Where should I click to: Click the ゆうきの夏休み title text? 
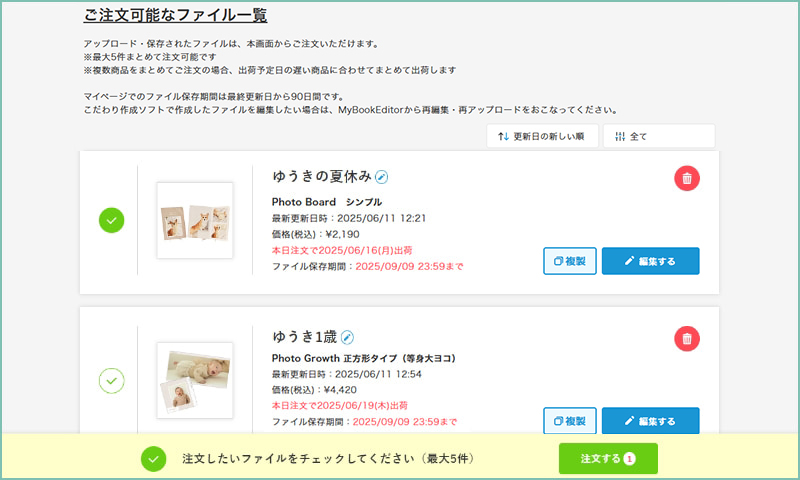point(322,176)
